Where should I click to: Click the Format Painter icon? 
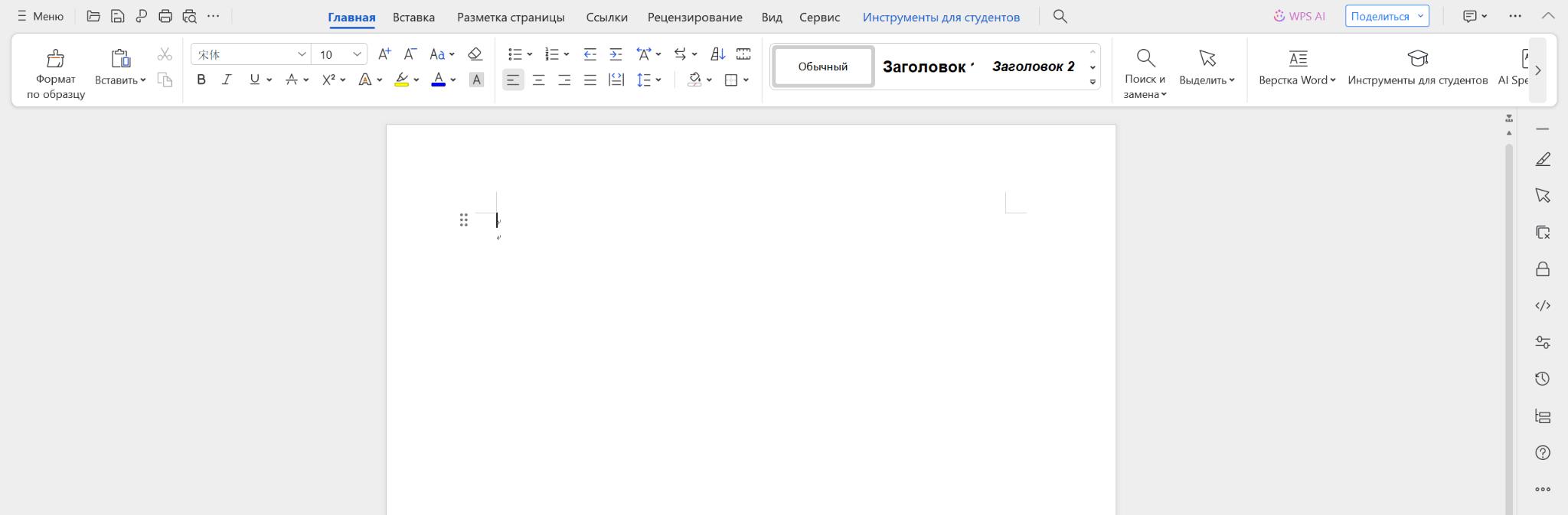point(55,59)
